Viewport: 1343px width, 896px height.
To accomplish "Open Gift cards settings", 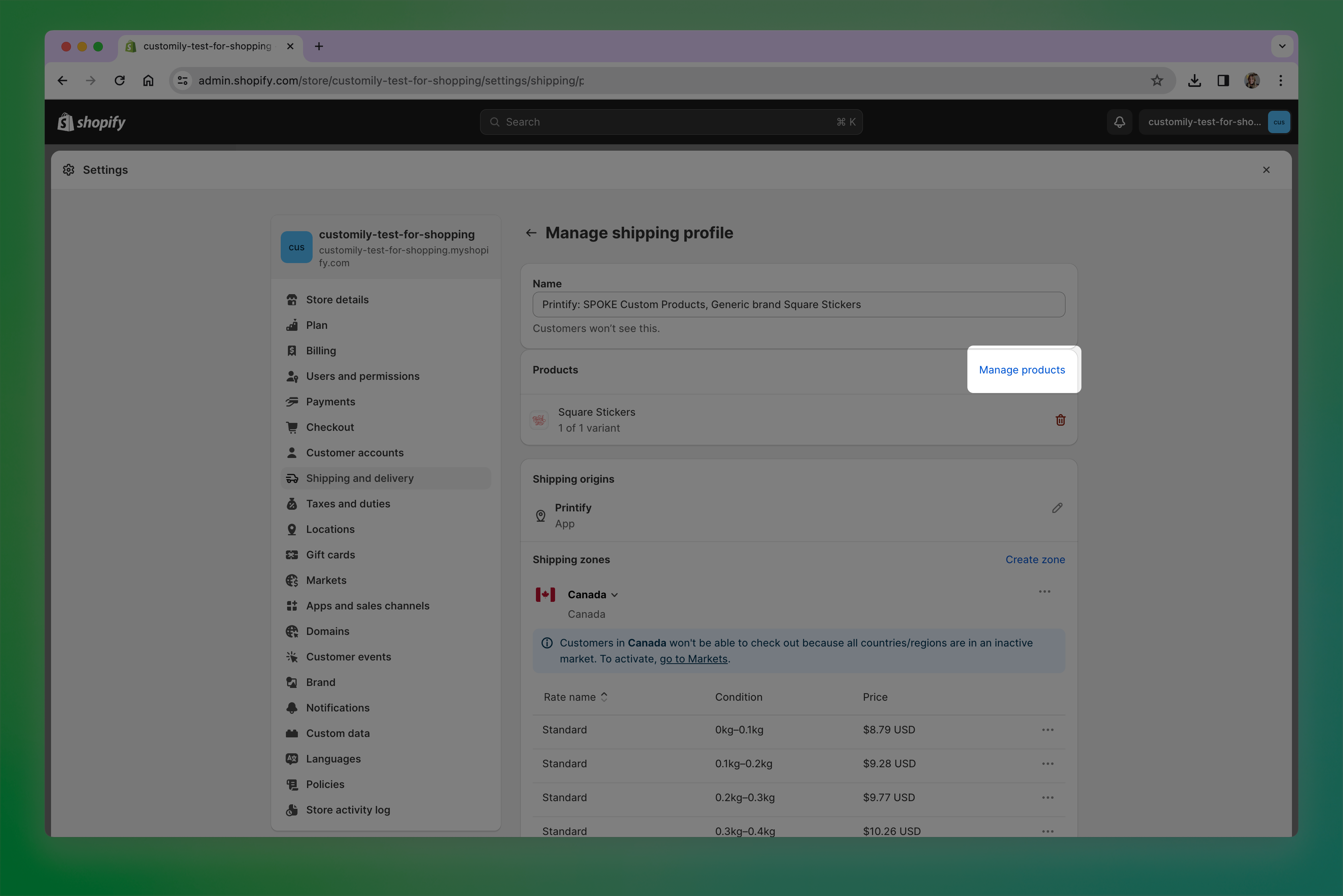I will click(386, 555).
